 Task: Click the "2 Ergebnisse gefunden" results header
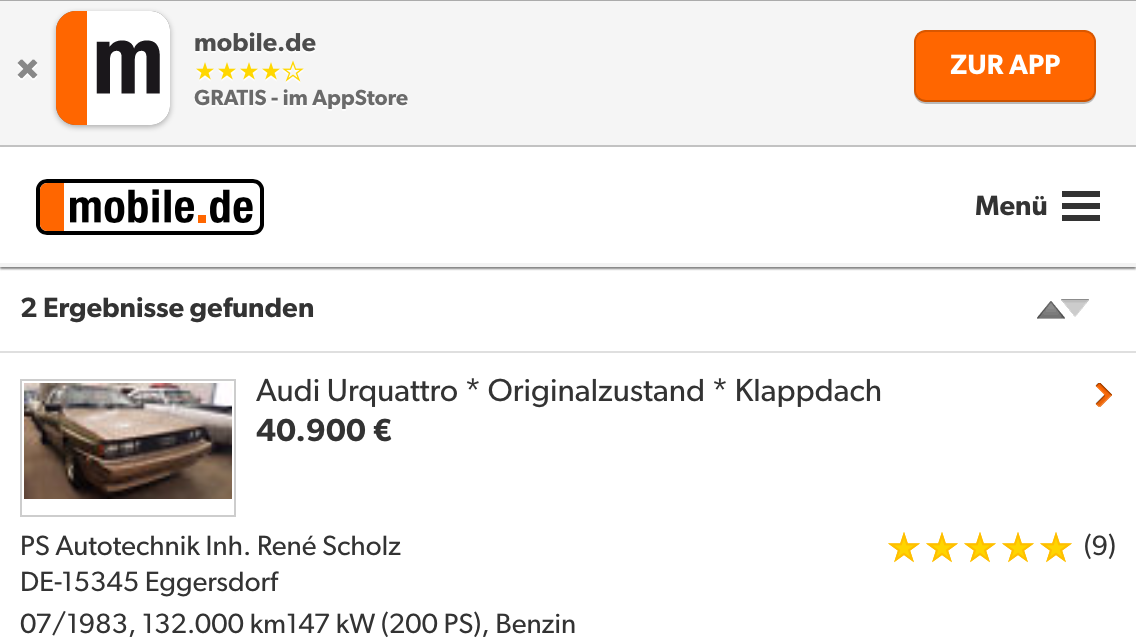pos(168,308)
